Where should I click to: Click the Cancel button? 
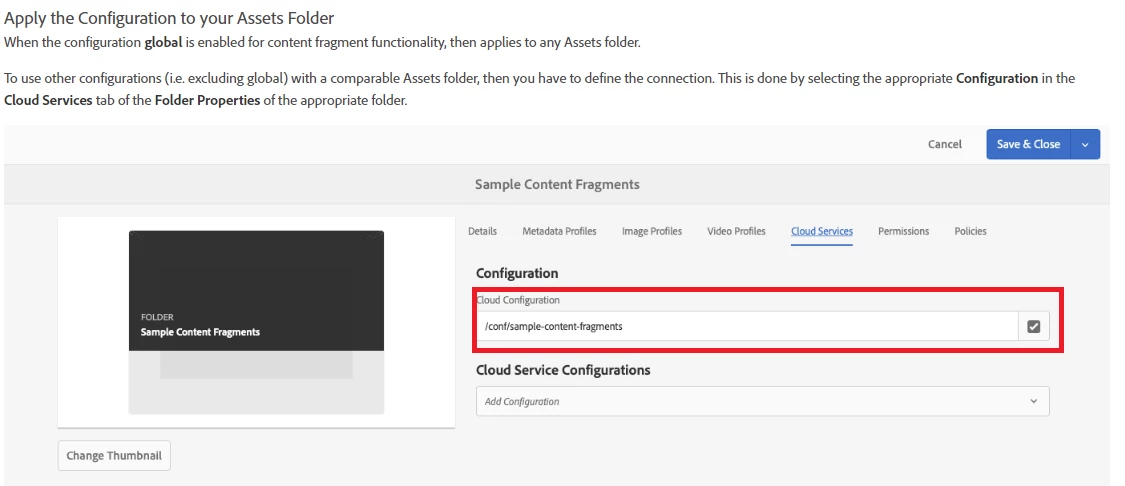pos(944,144)
